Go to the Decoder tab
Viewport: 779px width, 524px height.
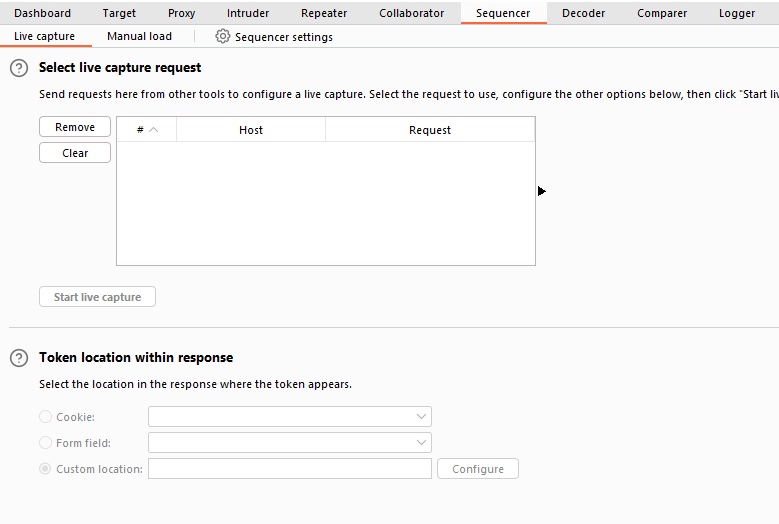[583, 13]
